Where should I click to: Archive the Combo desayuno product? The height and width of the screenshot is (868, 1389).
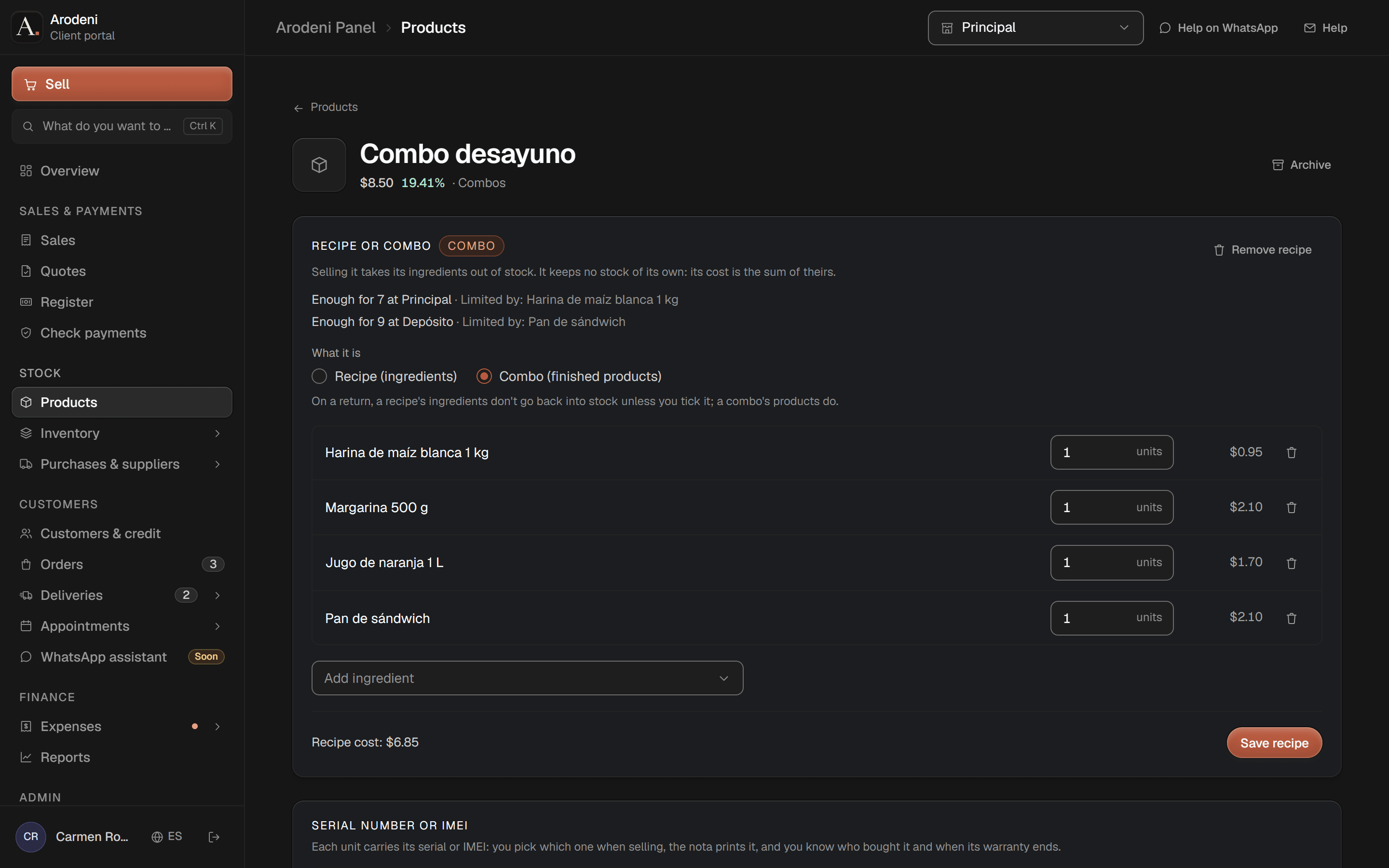tap(1301, 165)
